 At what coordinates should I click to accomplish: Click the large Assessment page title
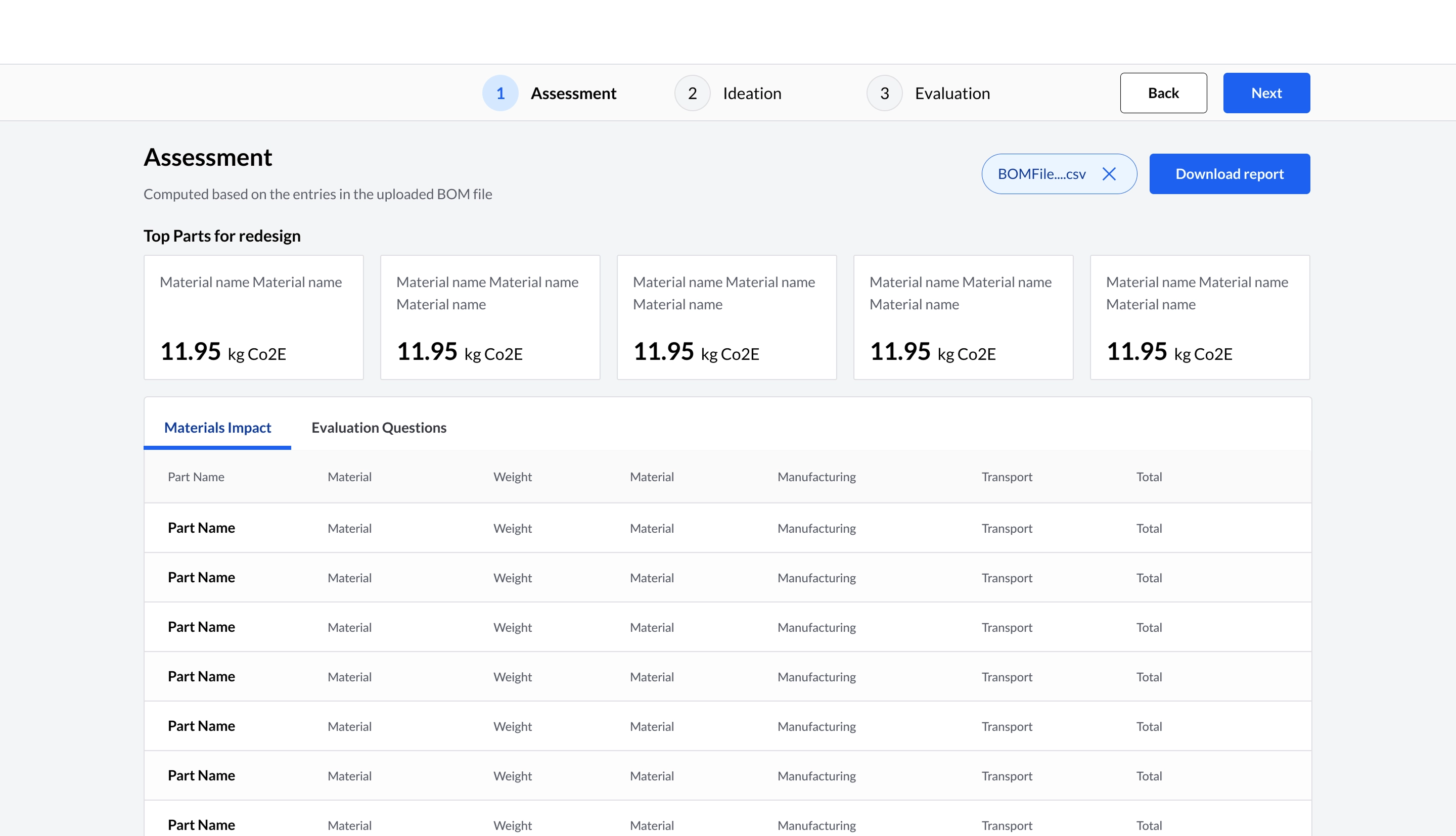[208, 157]
